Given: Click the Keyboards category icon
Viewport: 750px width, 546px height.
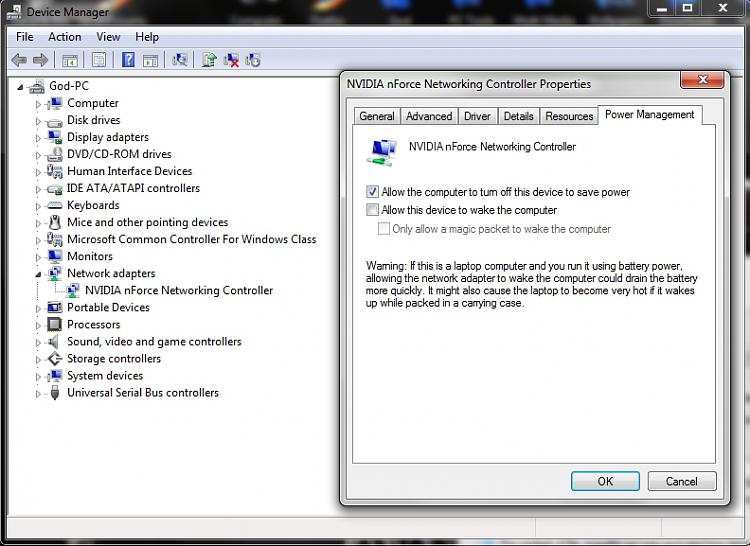Looking at the screenshot, I should coord(55,206).
